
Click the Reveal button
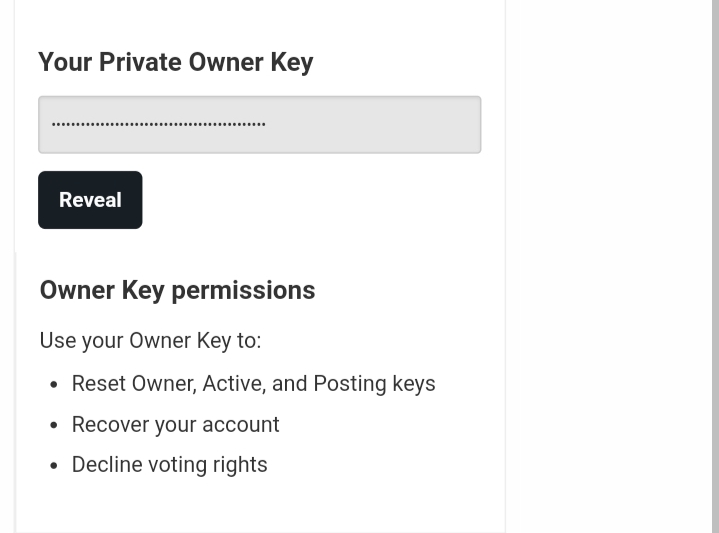tap(90, 200)
